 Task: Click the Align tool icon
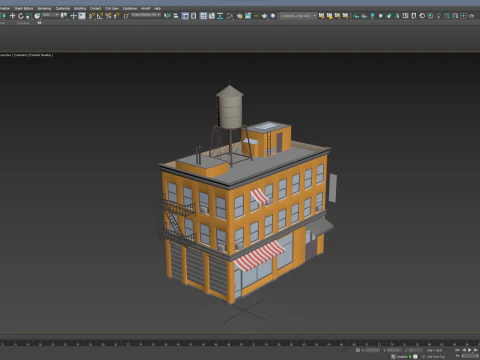click(176, 16)
